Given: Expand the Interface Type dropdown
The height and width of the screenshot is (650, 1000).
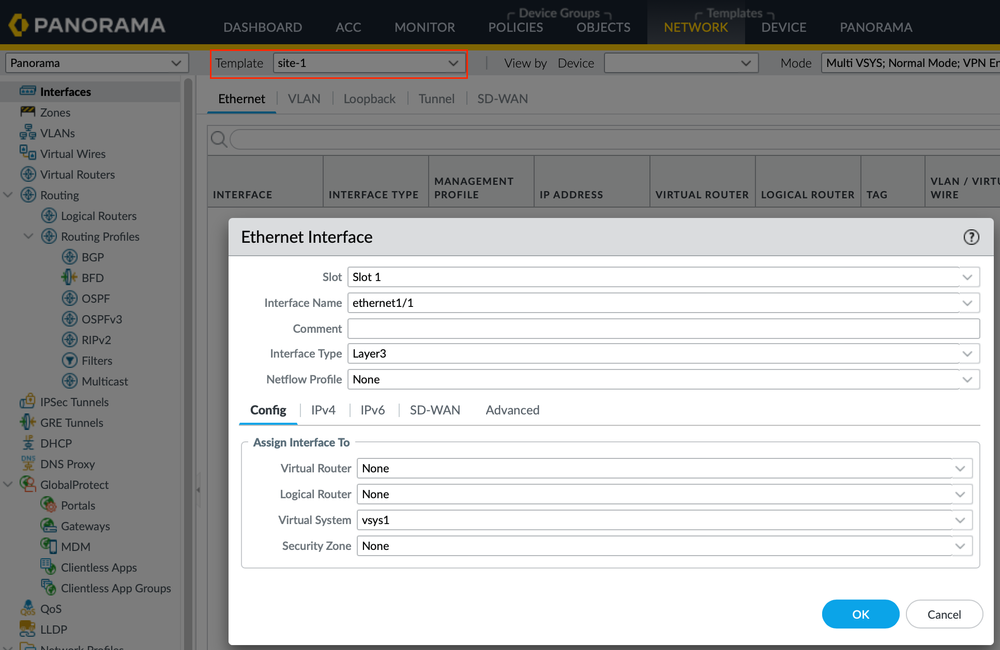Looking at the screenshot, I should coord(662,354).
